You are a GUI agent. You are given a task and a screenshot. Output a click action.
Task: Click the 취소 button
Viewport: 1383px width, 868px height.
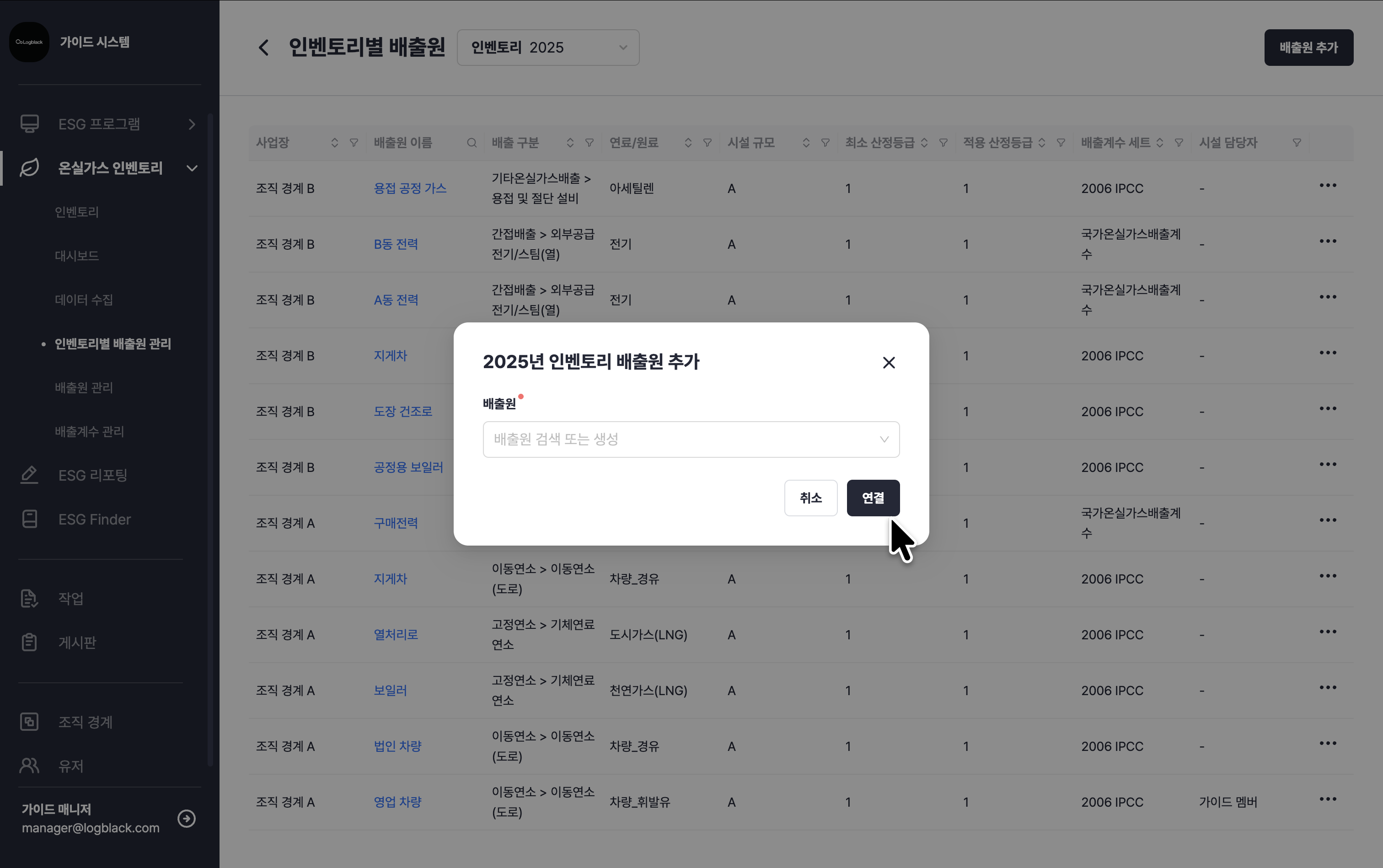click(810, 498)
